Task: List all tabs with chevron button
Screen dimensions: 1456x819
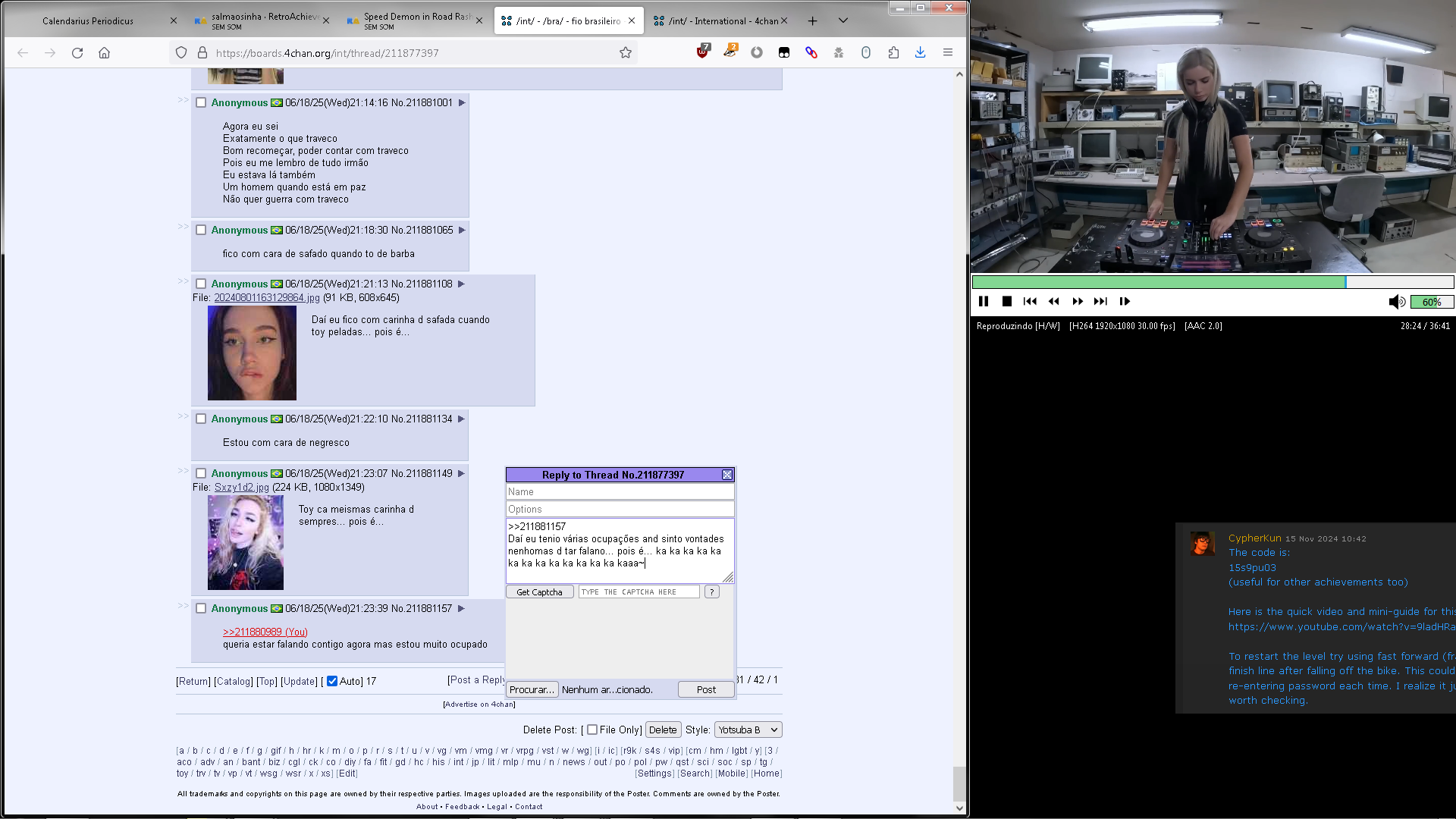Action: [x=843, y=21]
